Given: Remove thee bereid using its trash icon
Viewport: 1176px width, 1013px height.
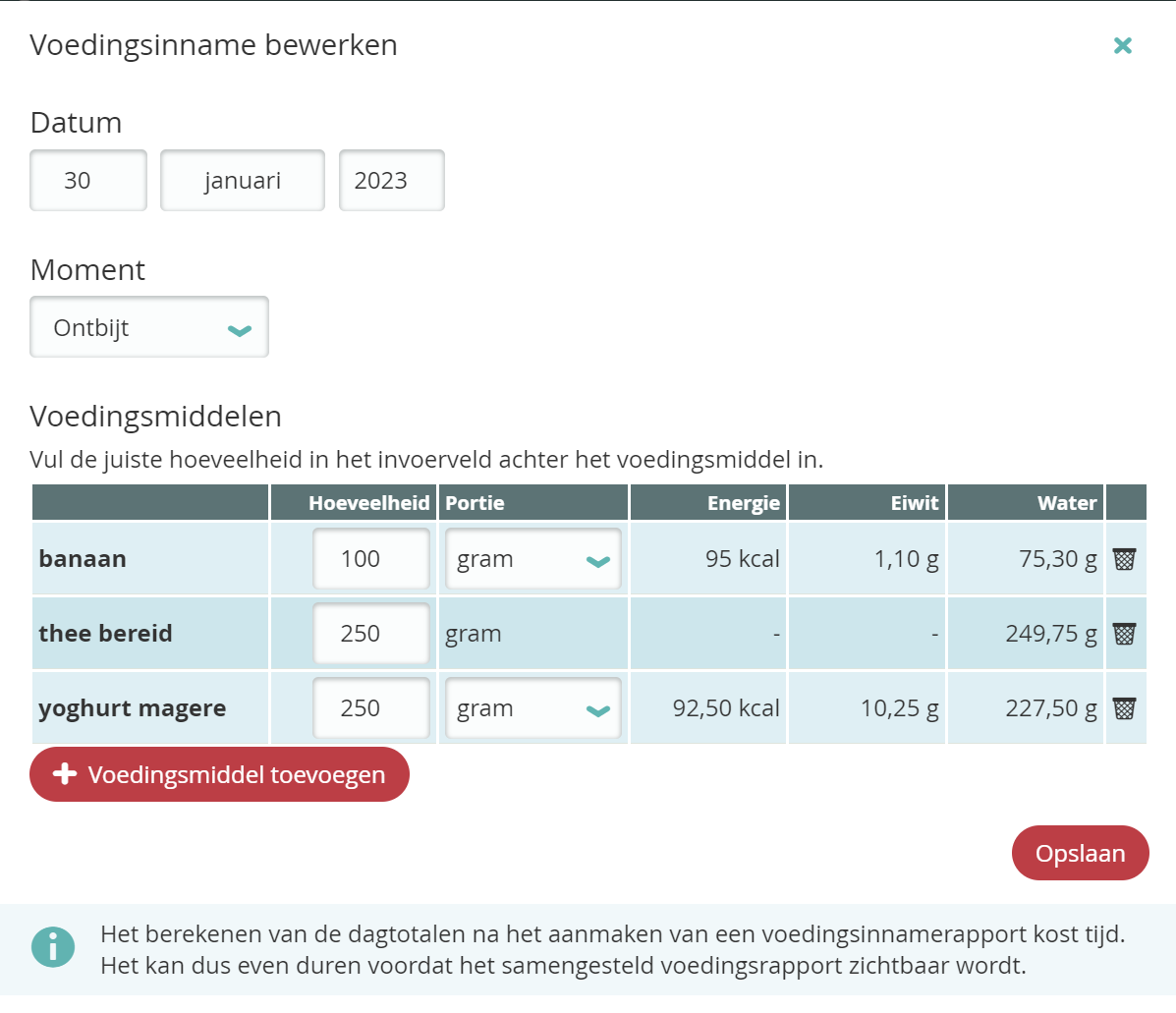Looking at the screenshot, I should pyautogui.click(x=1124, y=634).
